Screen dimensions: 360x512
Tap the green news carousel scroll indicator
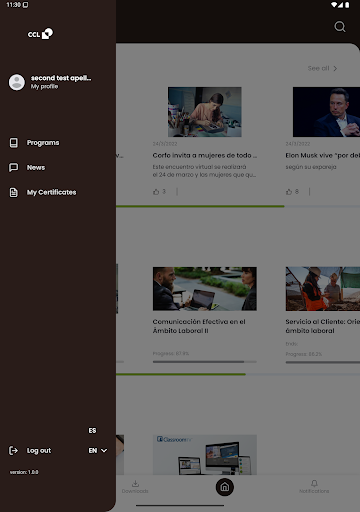click(x=200, y=206)
